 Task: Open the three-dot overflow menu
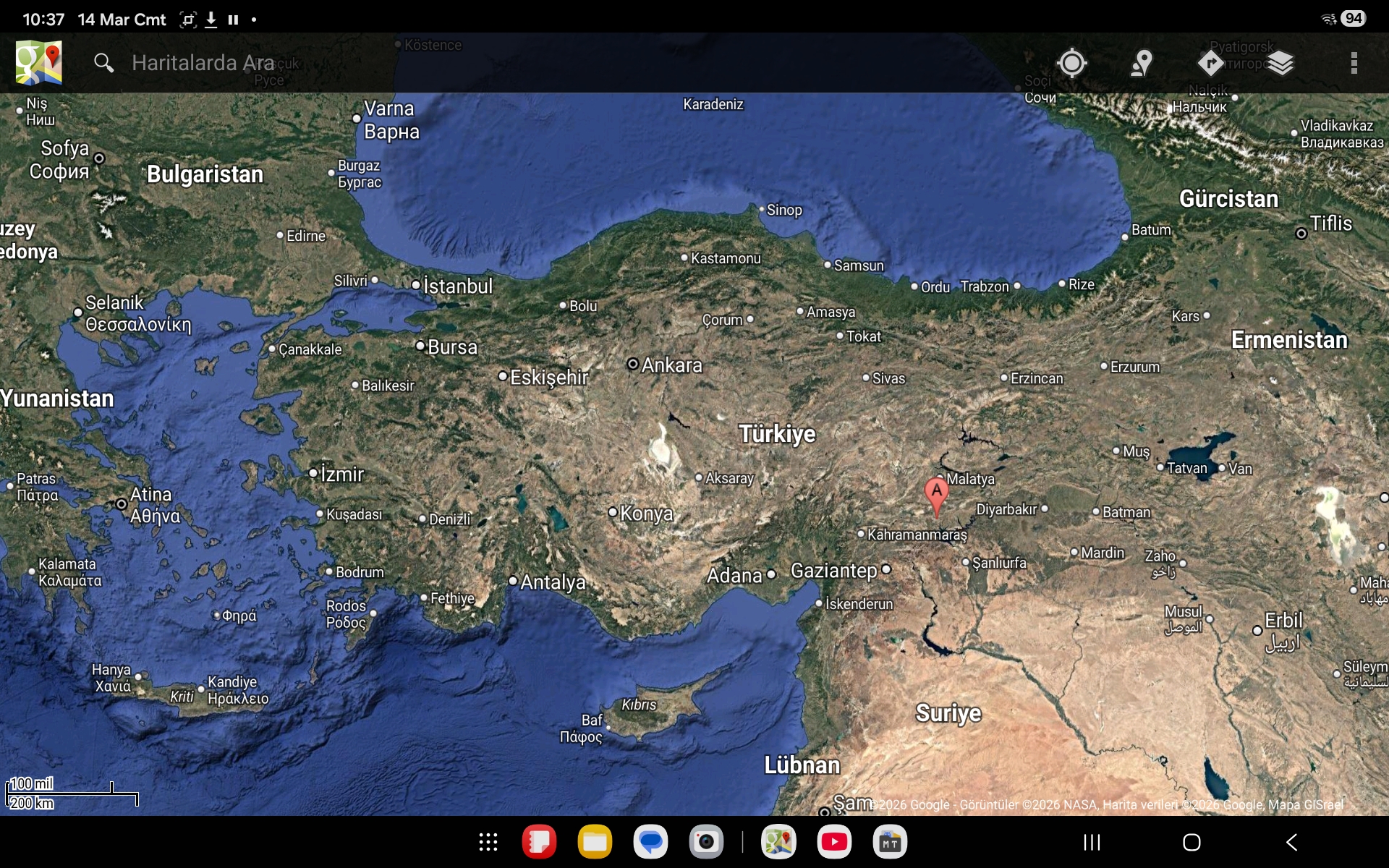[x=1354, y=63]
